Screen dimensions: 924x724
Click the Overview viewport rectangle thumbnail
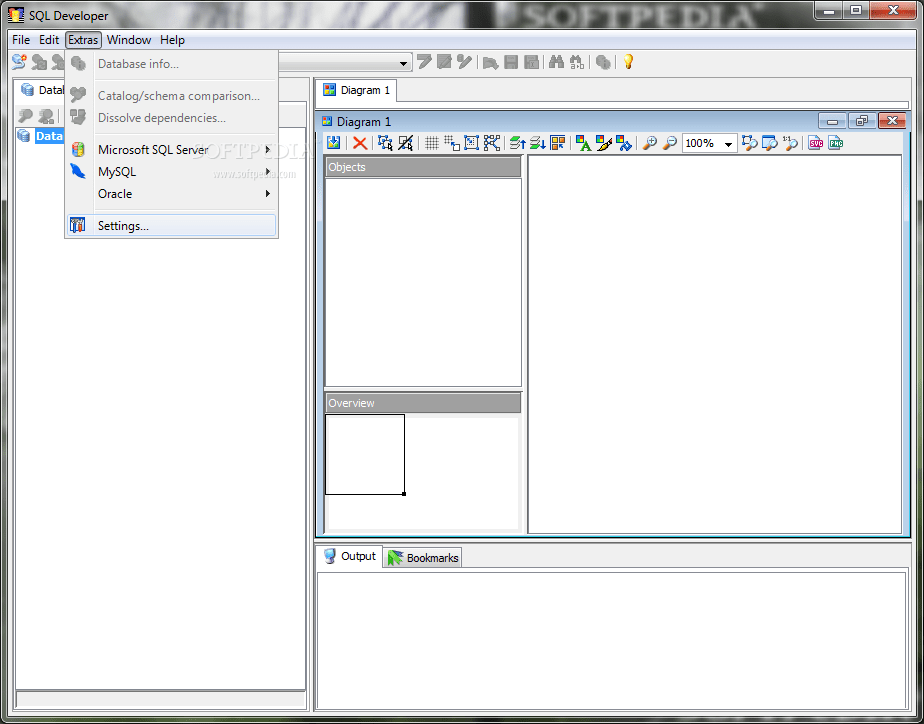point(365,454)
